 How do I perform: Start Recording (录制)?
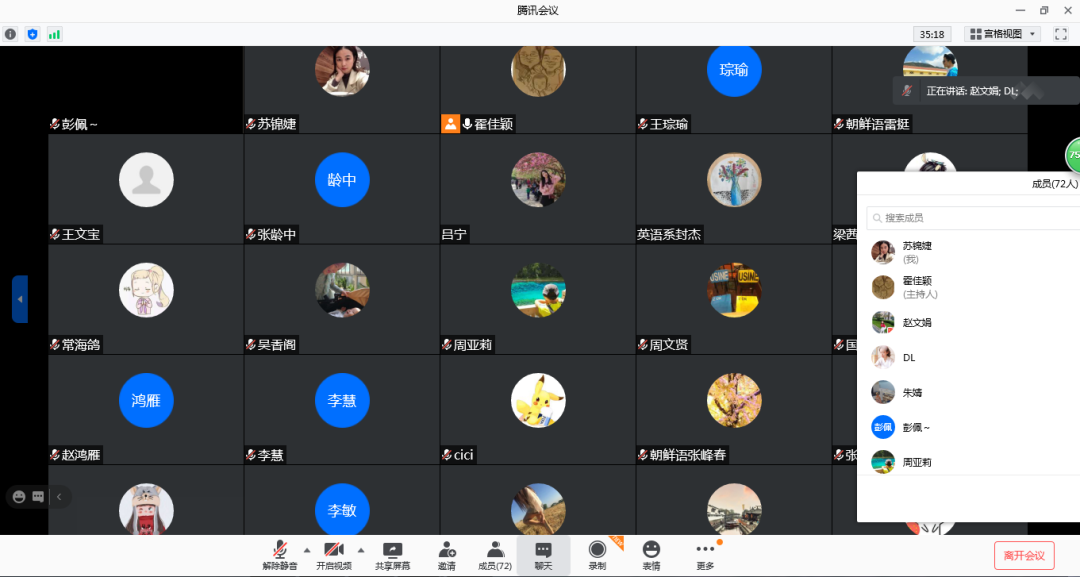coord(597,556)
